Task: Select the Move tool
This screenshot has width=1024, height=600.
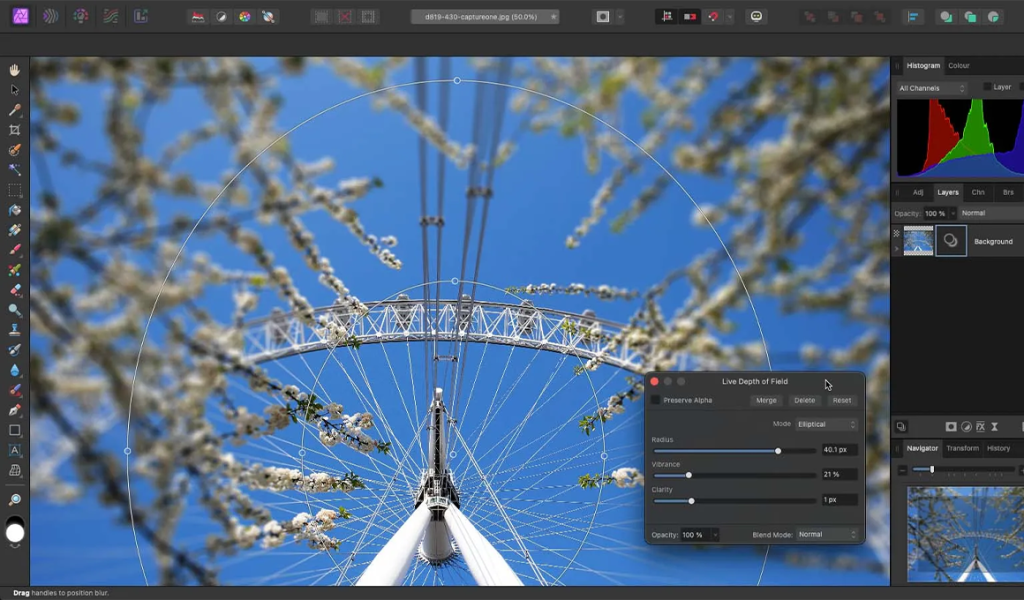Action: [x=14, y=90]
